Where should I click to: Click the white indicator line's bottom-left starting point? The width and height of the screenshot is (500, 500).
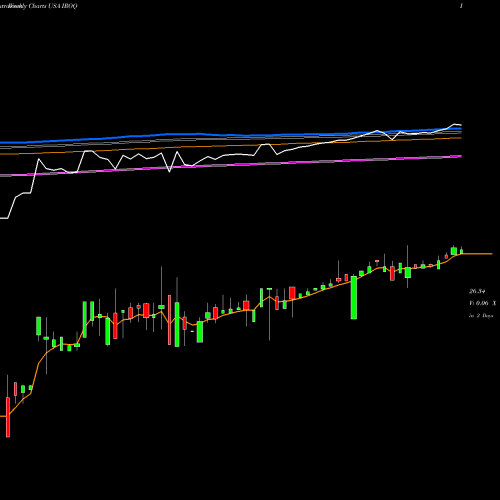(x=4, y=218)
